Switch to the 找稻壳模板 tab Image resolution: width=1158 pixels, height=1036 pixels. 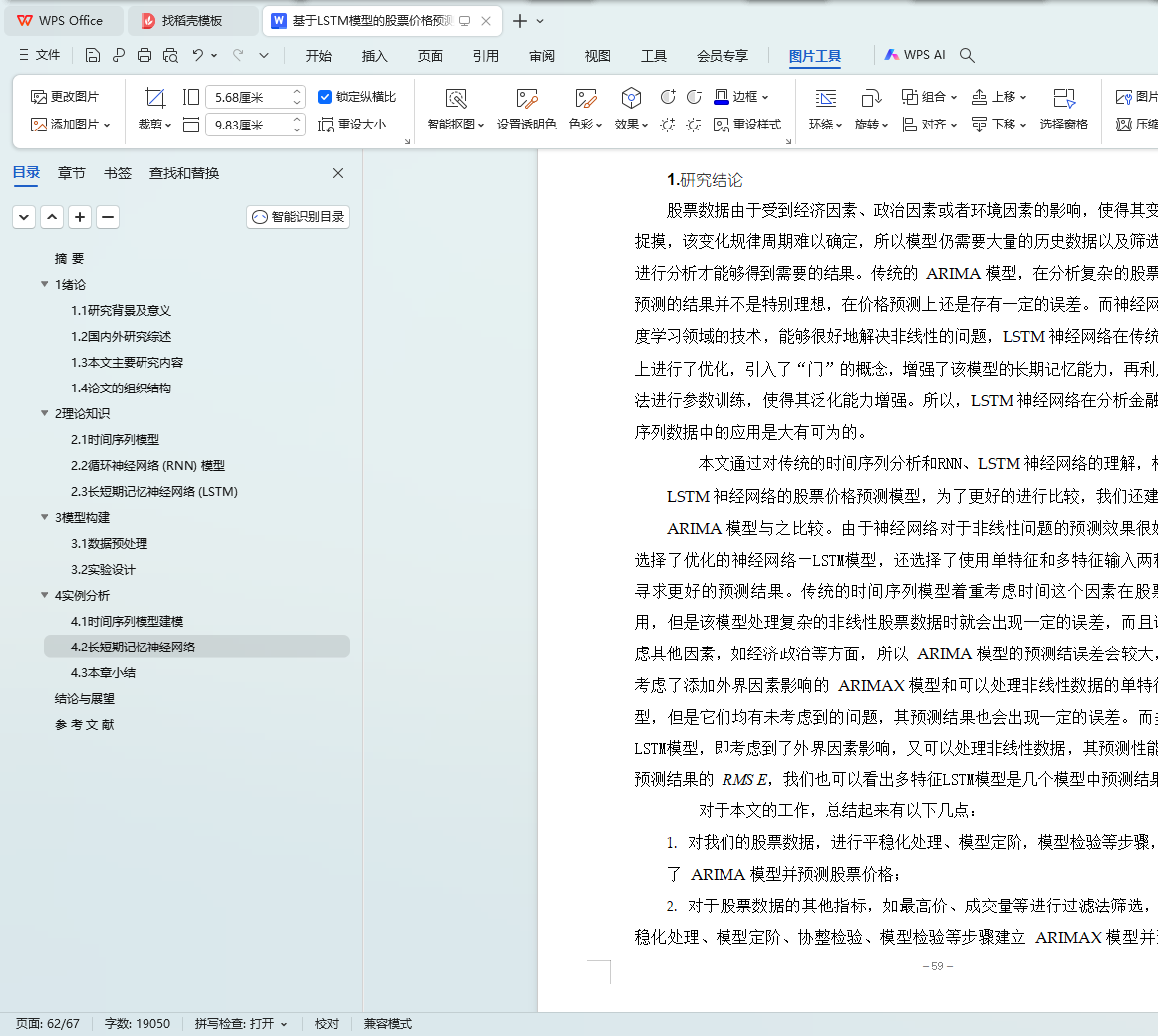point(193,21)
